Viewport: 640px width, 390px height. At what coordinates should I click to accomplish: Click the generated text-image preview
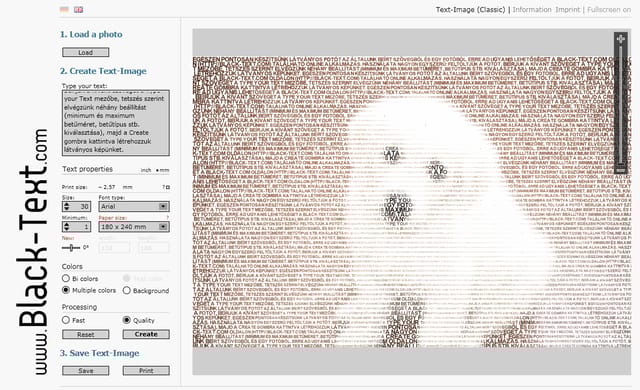pyautogui.click(x=411, y=202)
